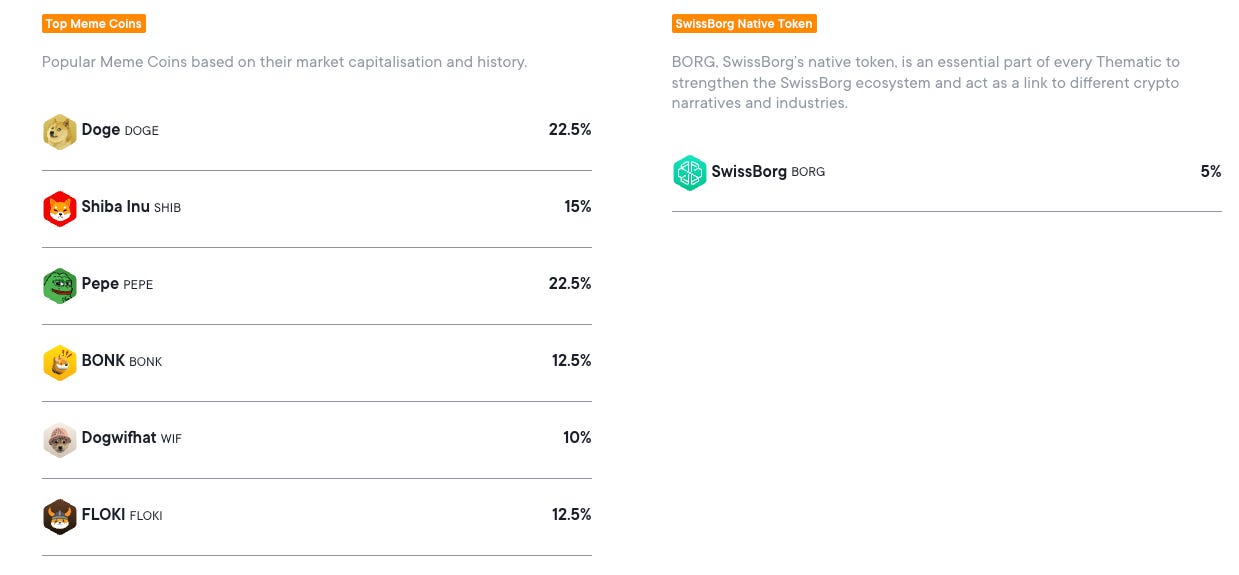The width and height of the screenshot is (1239, 575).
Task: Select the Dogwifhat WIF name label
Action: coord(132,438)
